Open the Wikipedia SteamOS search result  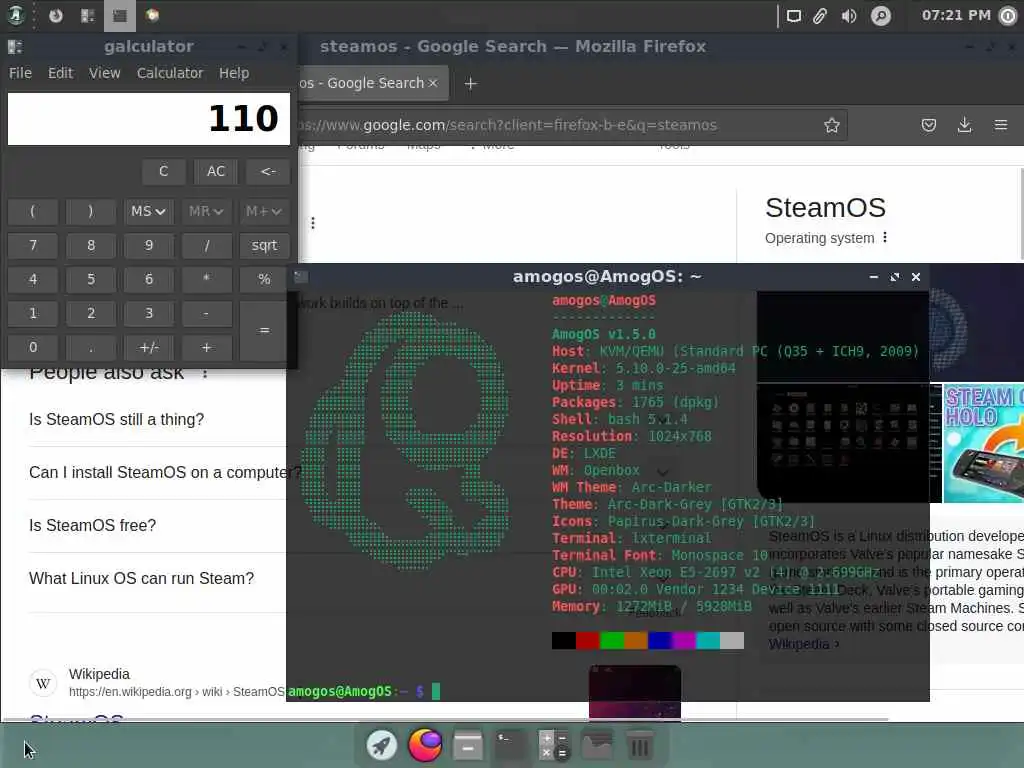click(76, 720)
